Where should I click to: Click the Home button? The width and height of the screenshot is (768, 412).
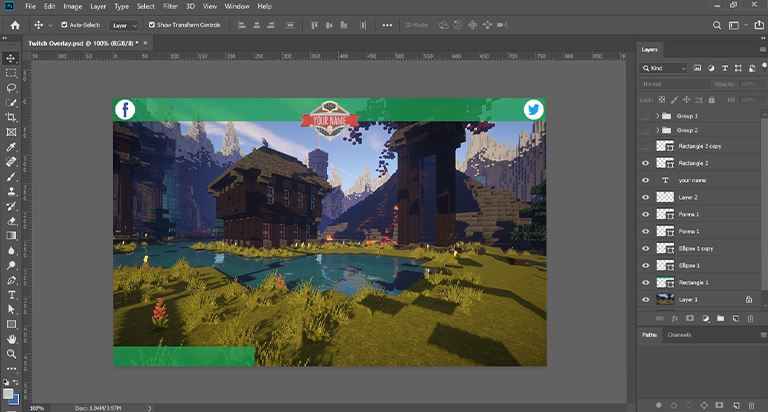pos(15,25)
